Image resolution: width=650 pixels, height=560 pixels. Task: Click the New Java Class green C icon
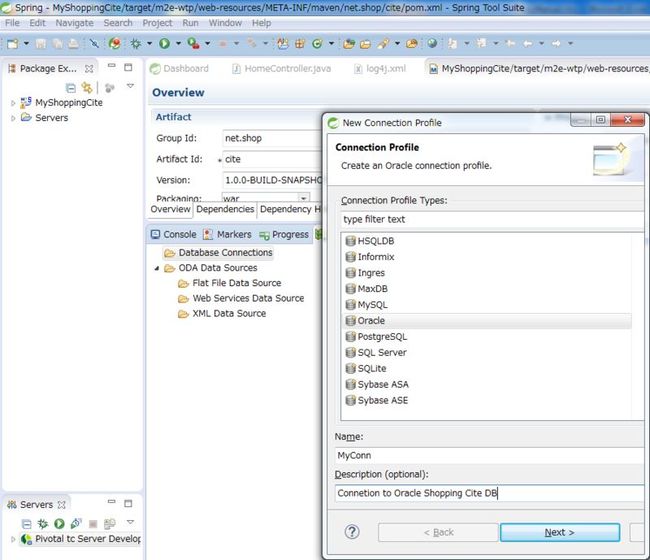pyautogui.click(x=317, y=43)
